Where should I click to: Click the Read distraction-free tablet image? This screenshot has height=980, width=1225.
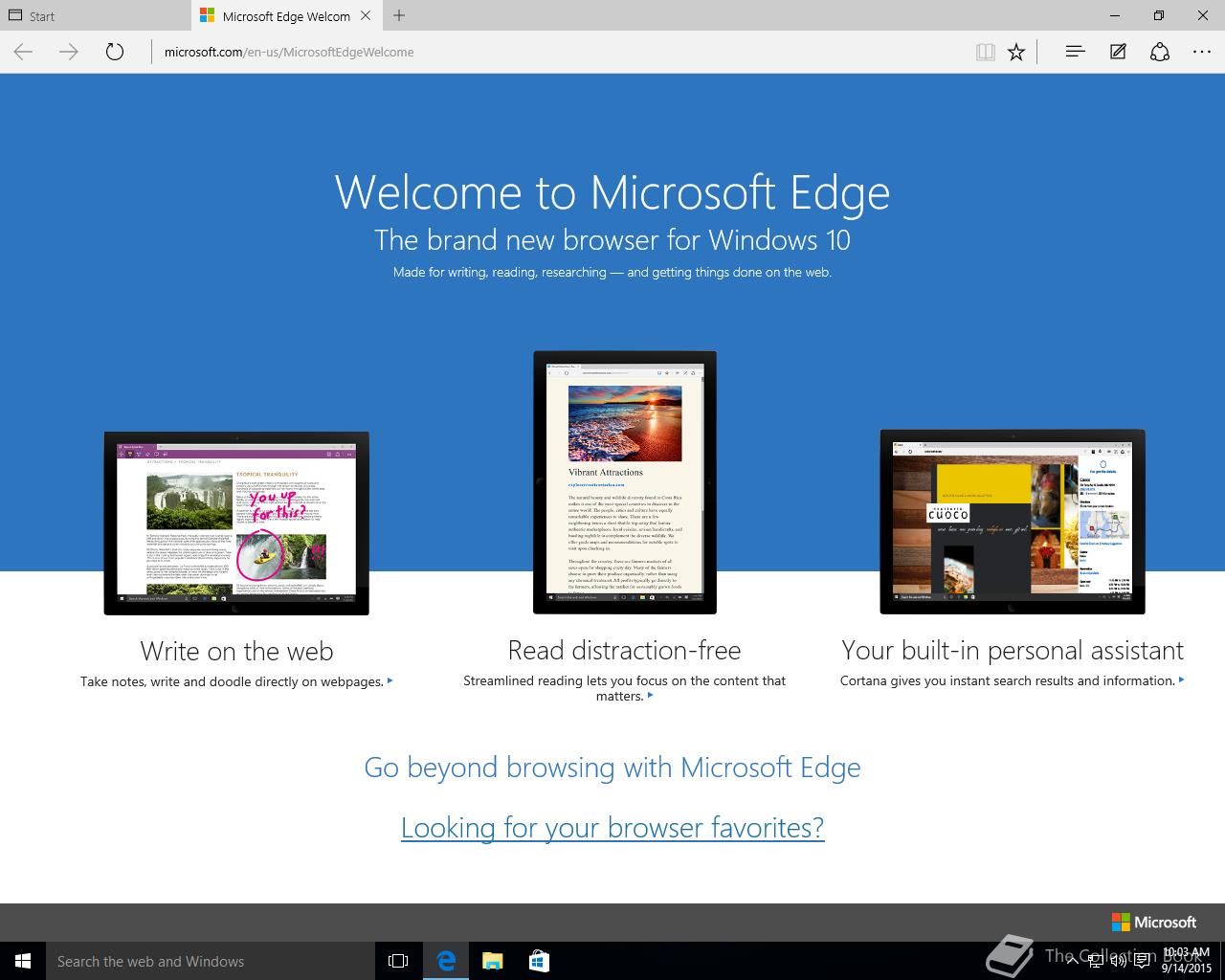click(625, 482)
